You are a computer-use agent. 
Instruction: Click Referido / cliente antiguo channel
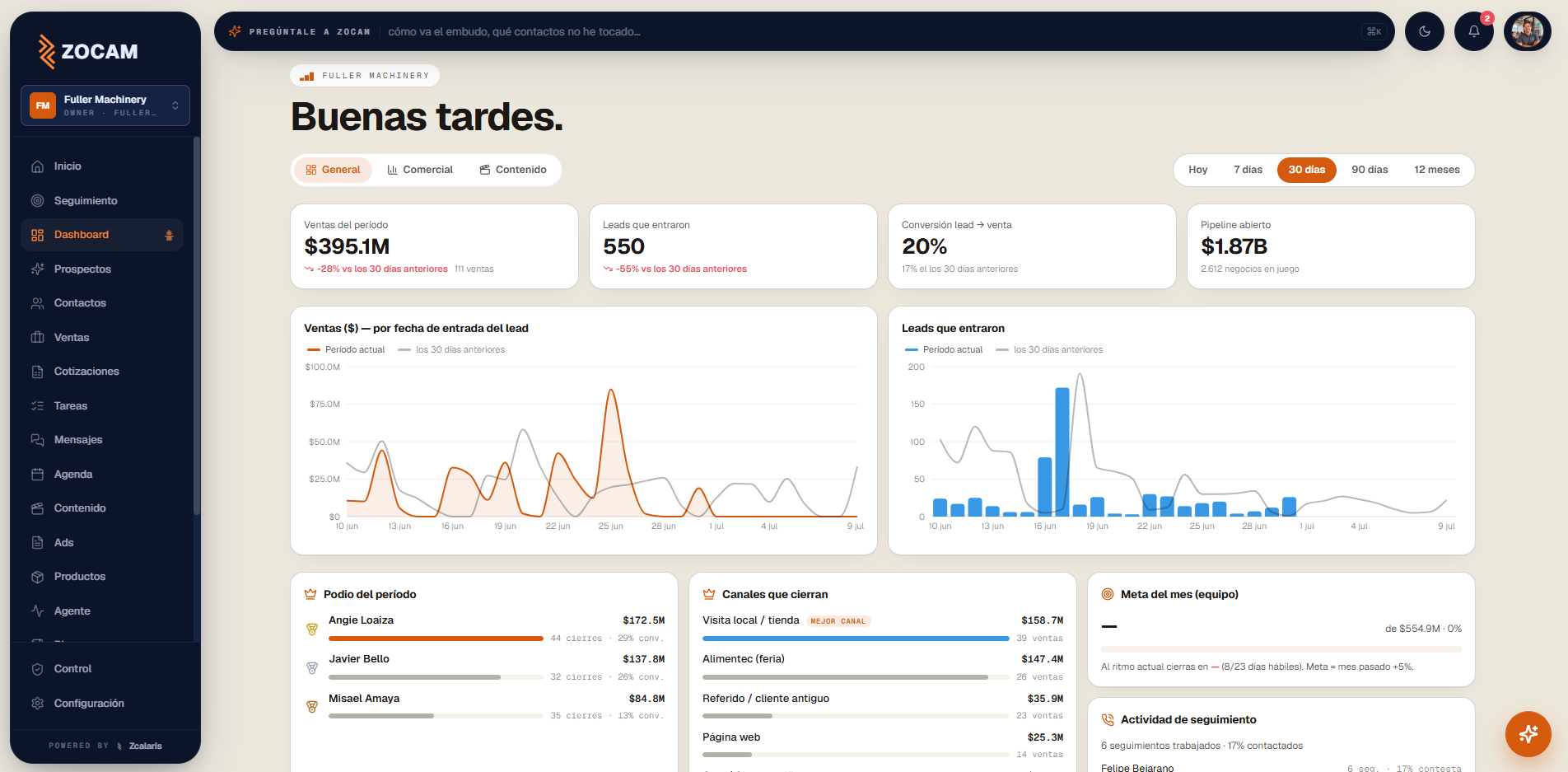tap(883, 706)
